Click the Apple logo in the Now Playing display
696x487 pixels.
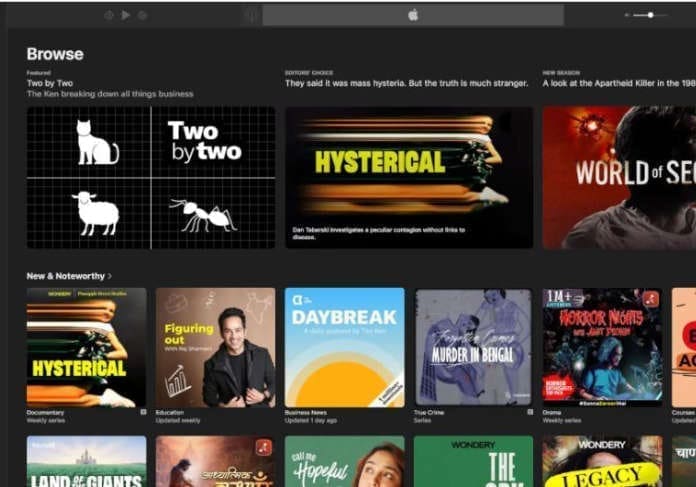coord(413,16)
